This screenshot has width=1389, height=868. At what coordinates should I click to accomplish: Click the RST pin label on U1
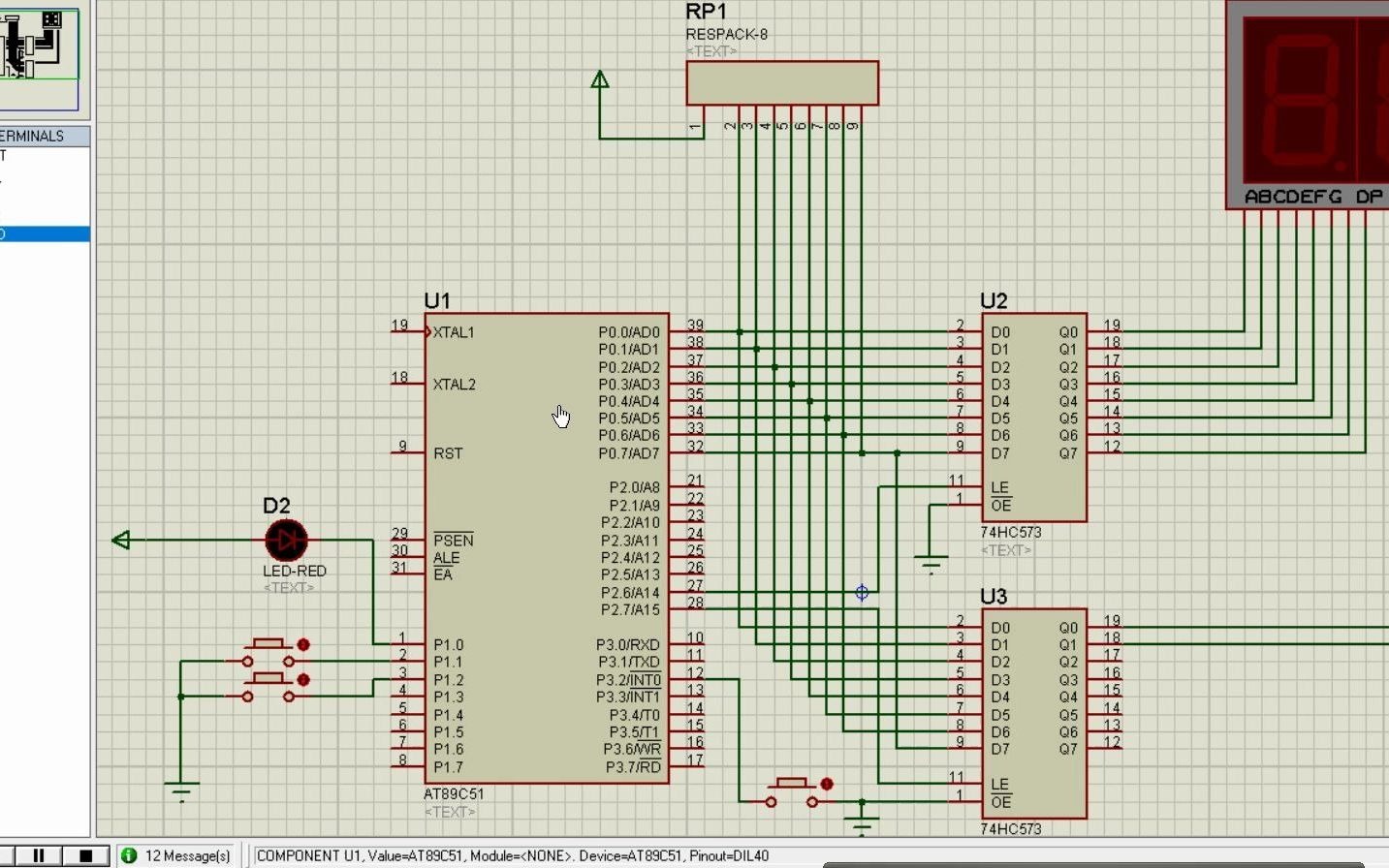[448, 453]
